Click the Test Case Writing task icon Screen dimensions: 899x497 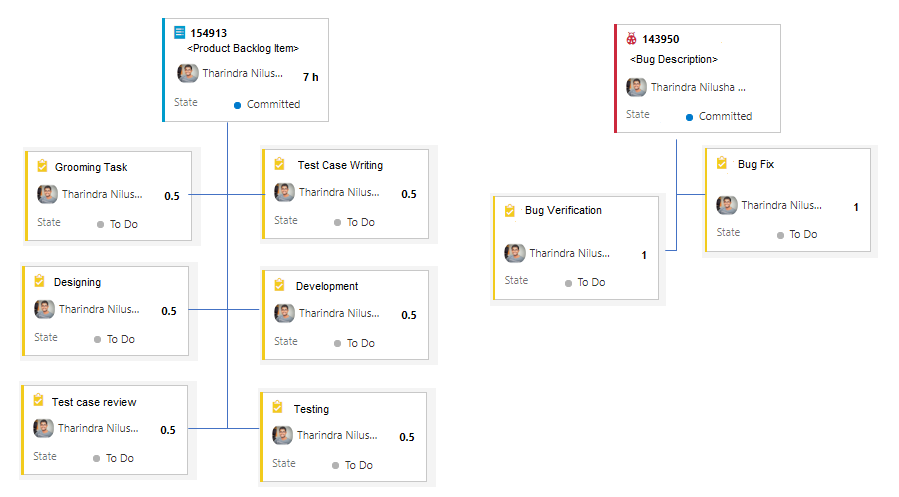tap(280, 165)
